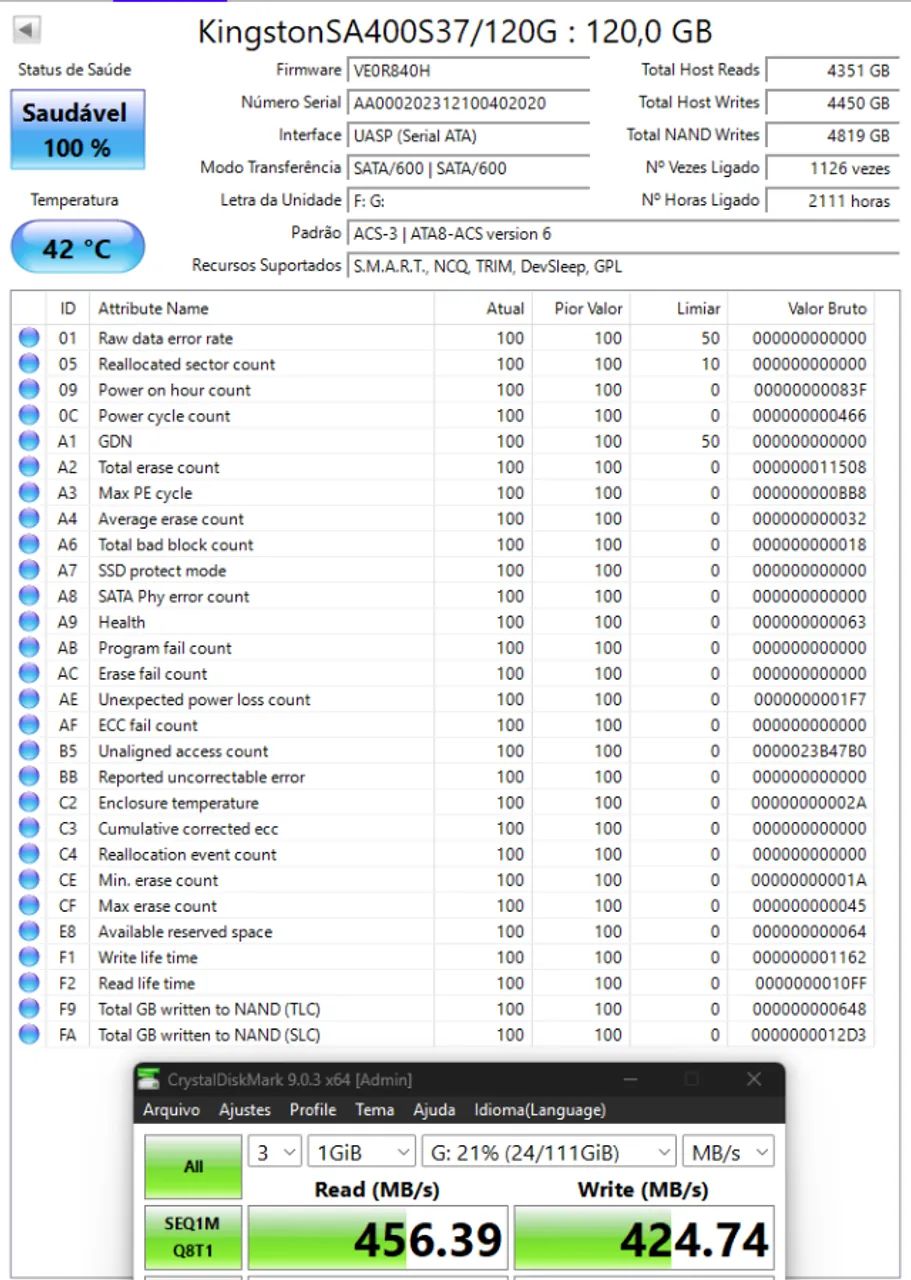Click read speed result 456.39

tap(378, 1239)
